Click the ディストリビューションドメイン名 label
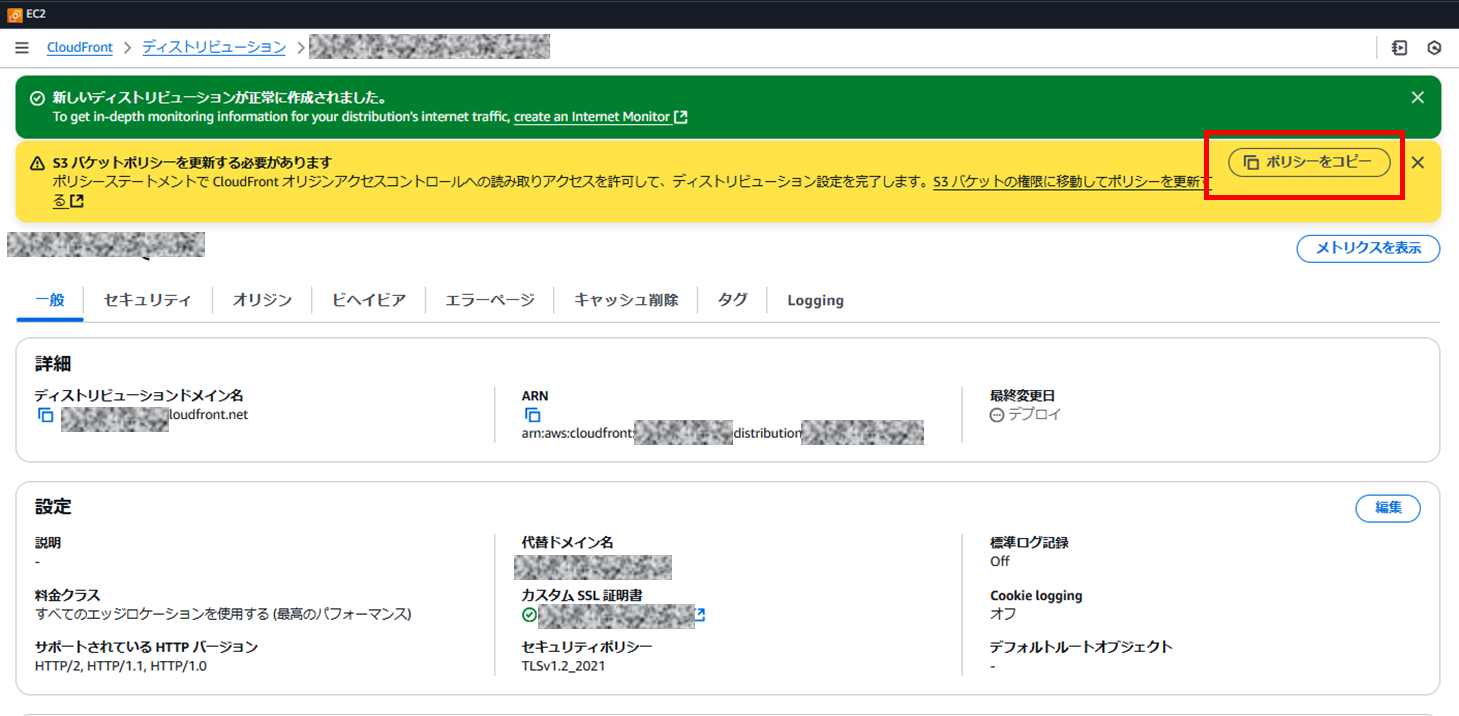The height and width of the screenshot is (716, 1459). (139, 396)
